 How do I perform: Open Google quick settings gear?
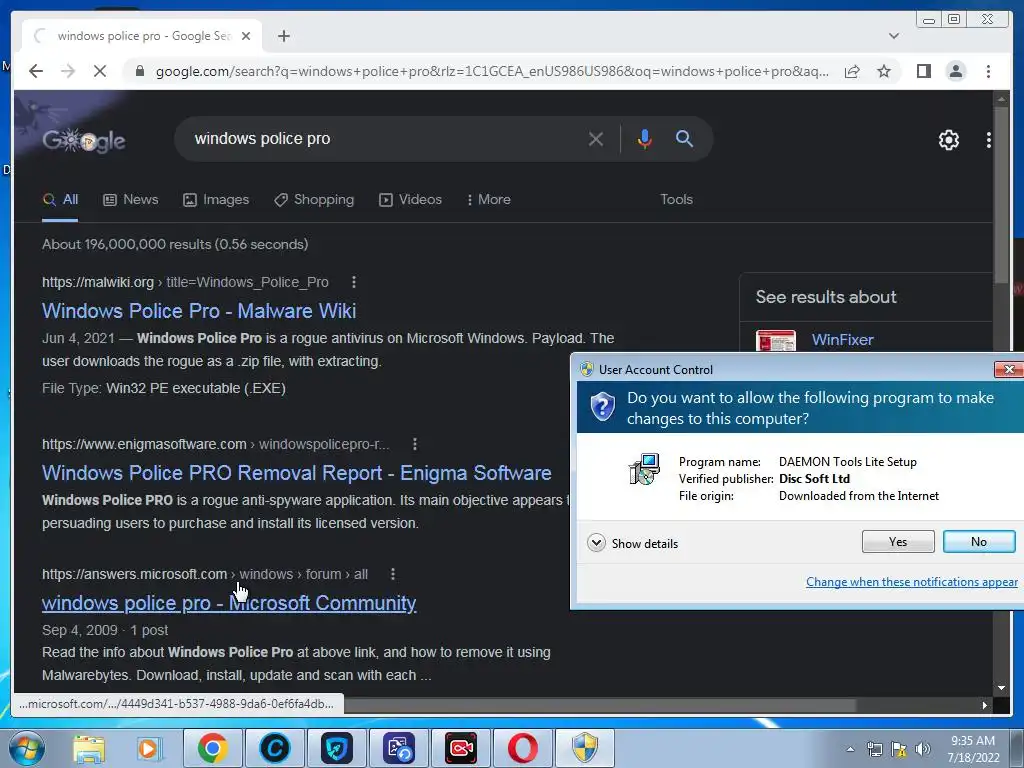pos(949,140)
